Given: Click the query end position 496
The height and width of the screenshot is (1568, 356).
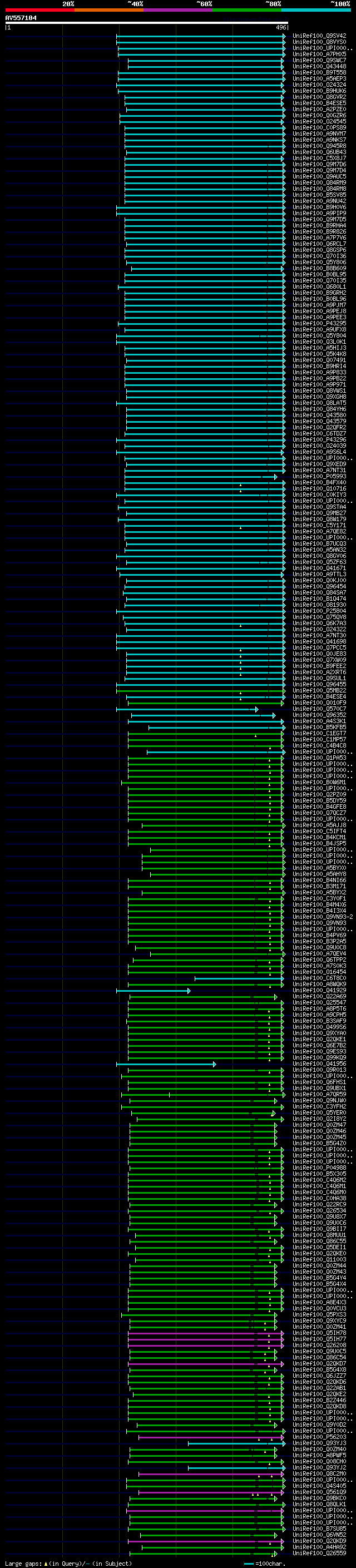Looking at the screenshot, I should tap(280, 27).
